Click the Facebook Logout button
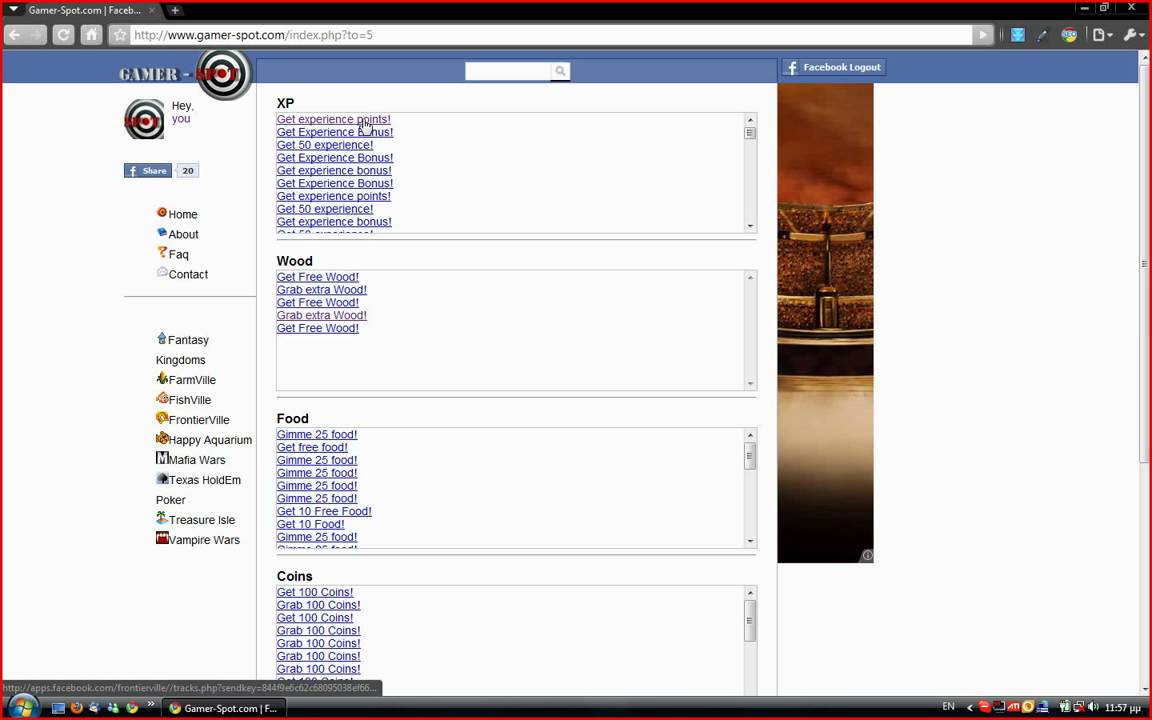Image resolution: width=1152 pixels, height=720 pixels. pos(833,67)
